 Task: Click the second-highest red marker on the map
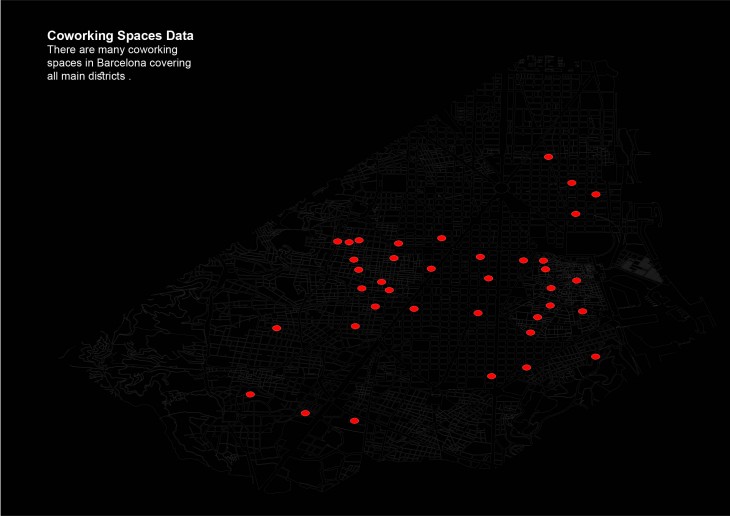coord(571,183)
